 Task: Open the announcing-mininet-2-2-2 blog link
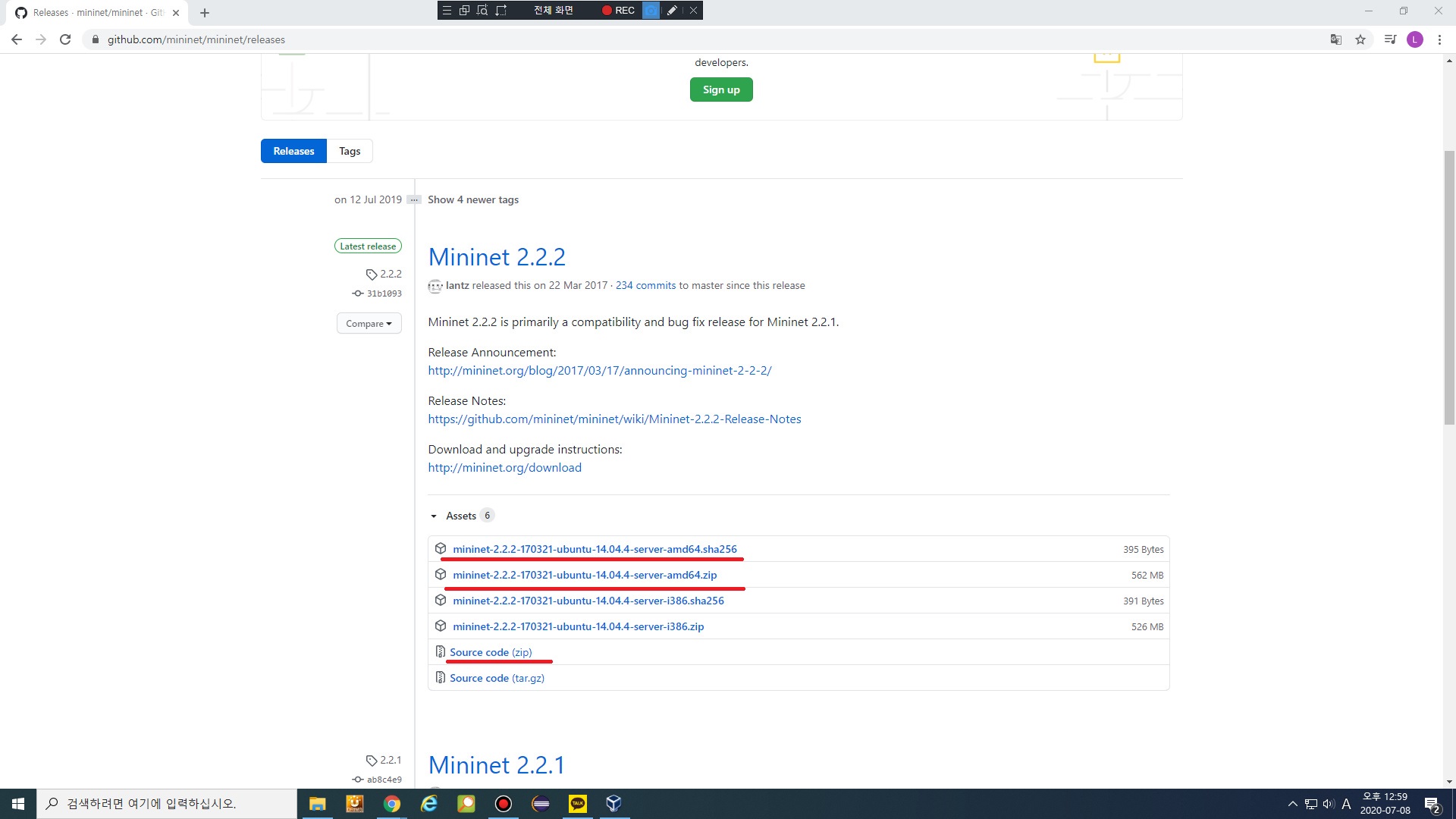(x=600, y=371)
